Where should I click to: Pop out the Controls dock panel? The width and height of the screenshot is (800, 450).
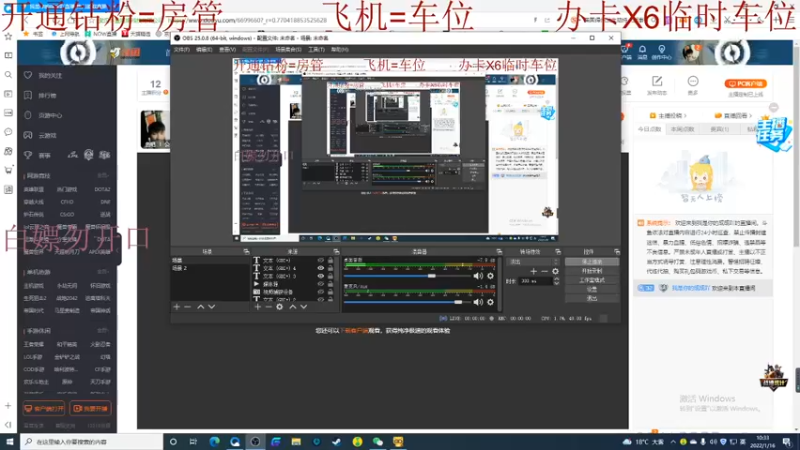coord(617,252)
